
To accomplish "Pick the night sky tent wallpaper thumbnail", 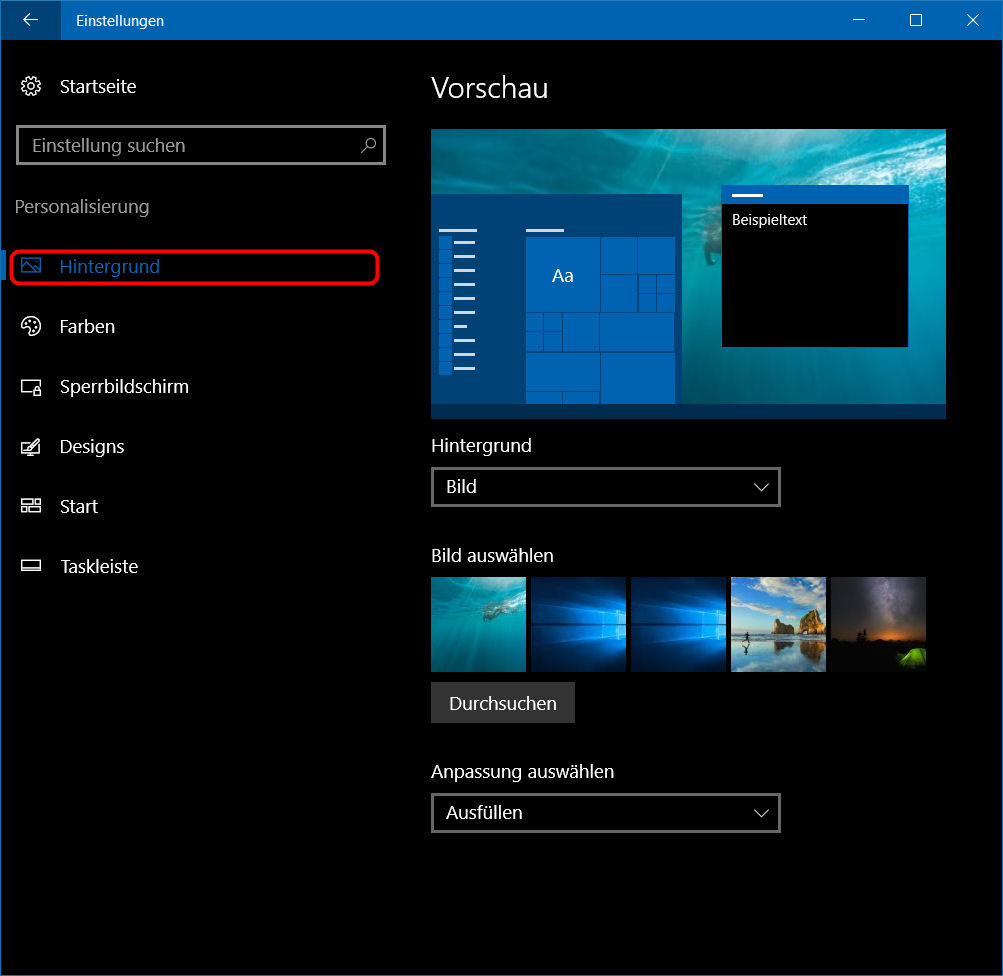I will (878, 624).
